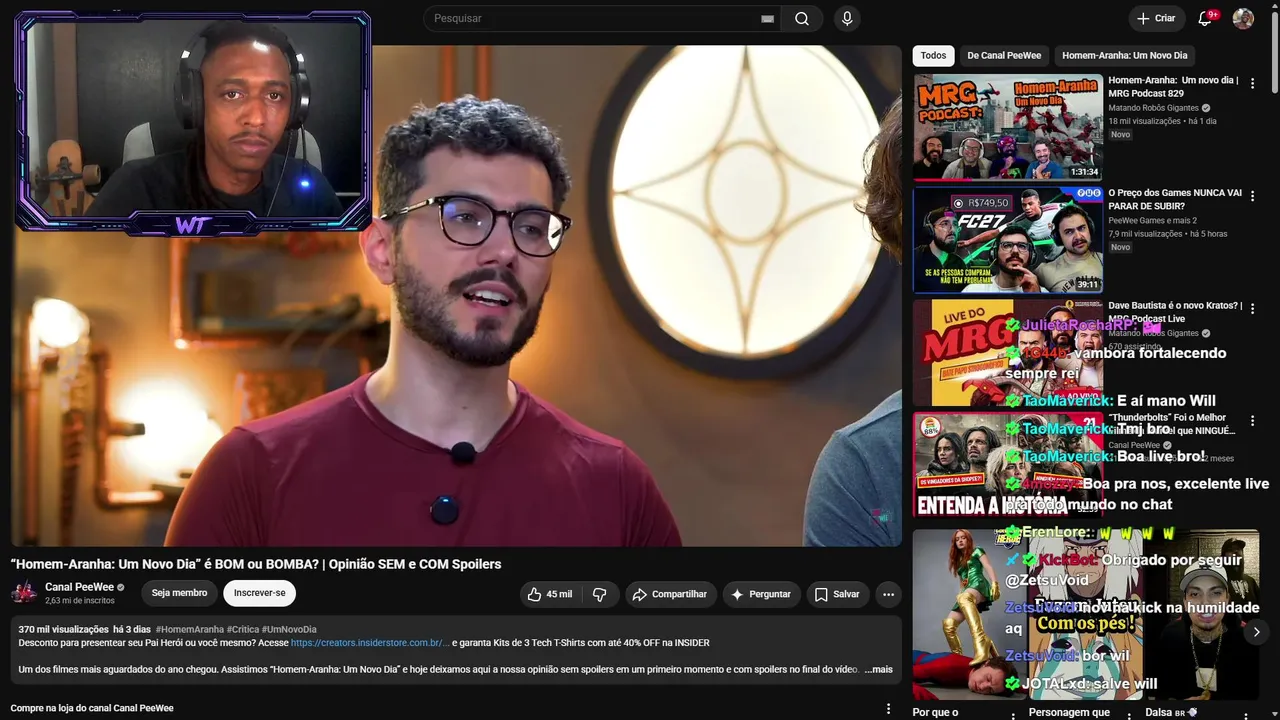
Task: Open options for MRG Podcast 829 video
Action: click(1252, 83)
